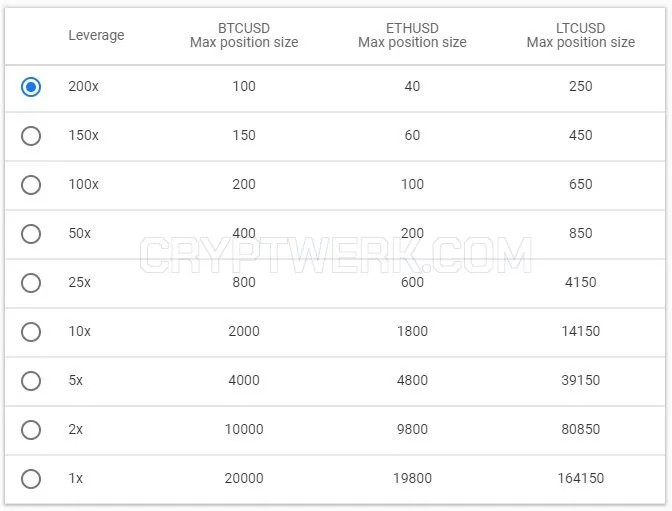Click the LTCUSD value 39150
672x511 pixels.
click(581, 380)
